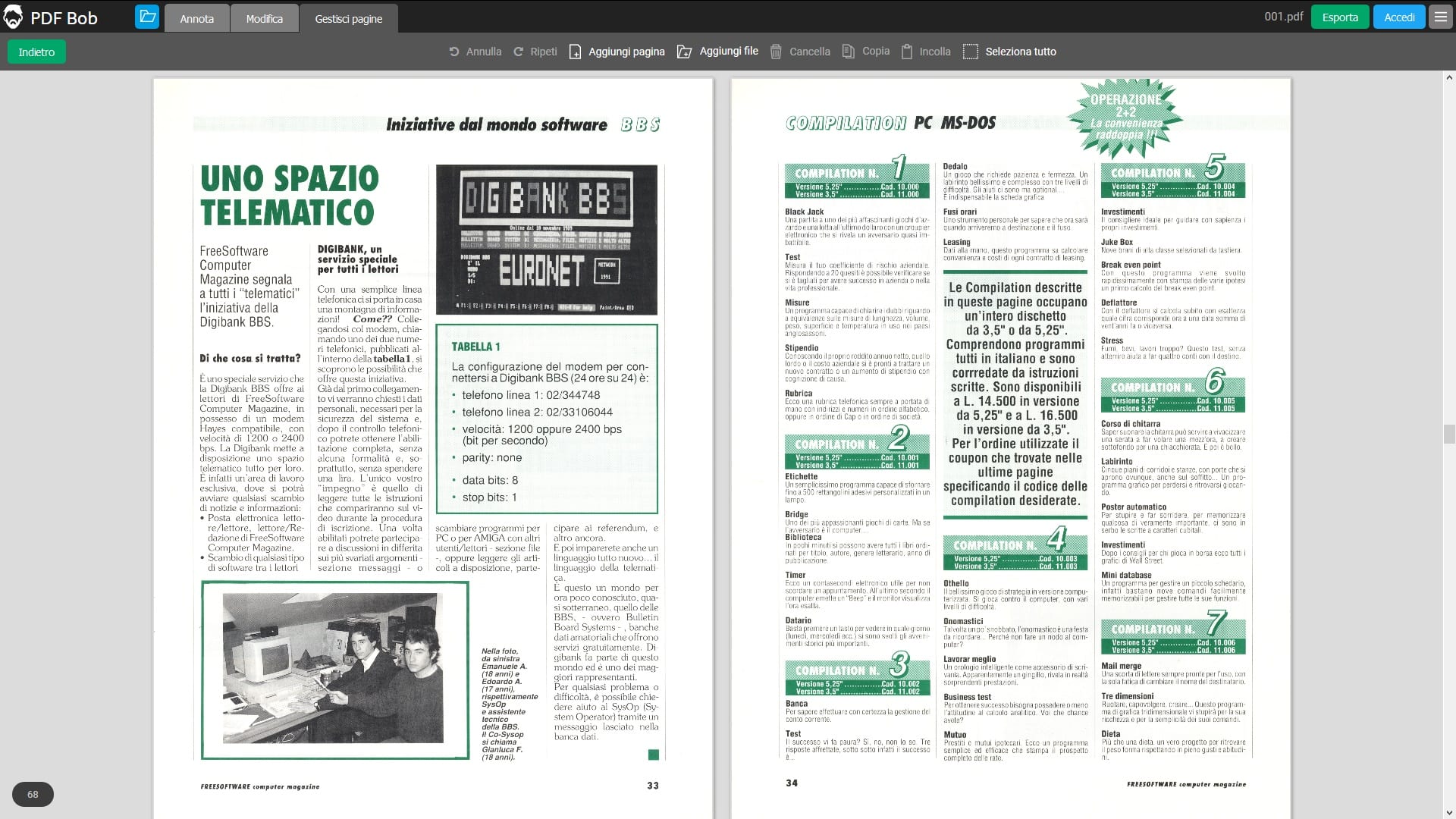The image size is (1456, 819).
Task: Click the Aggiungi pagina icon
Action: click(576, 52)
